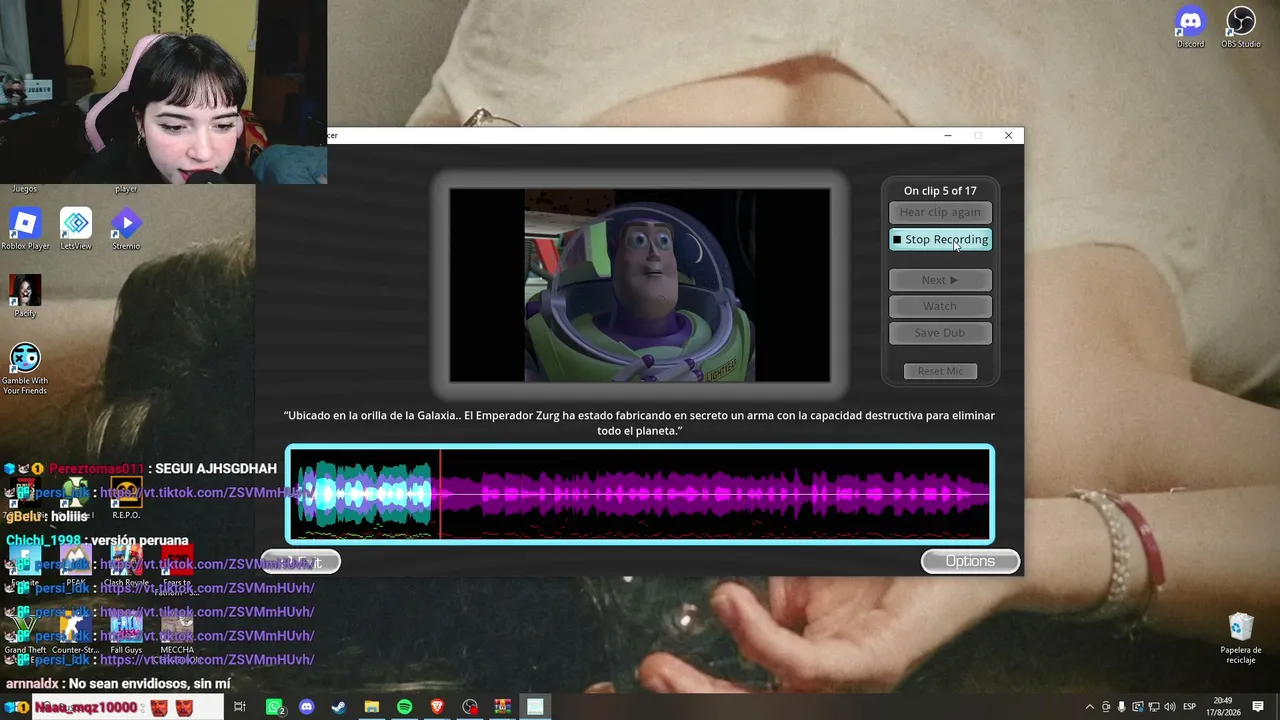Launch Grand Theft Auto desktop shortcut
This screenshot has height=720, width=1280.
pos(25,634)
